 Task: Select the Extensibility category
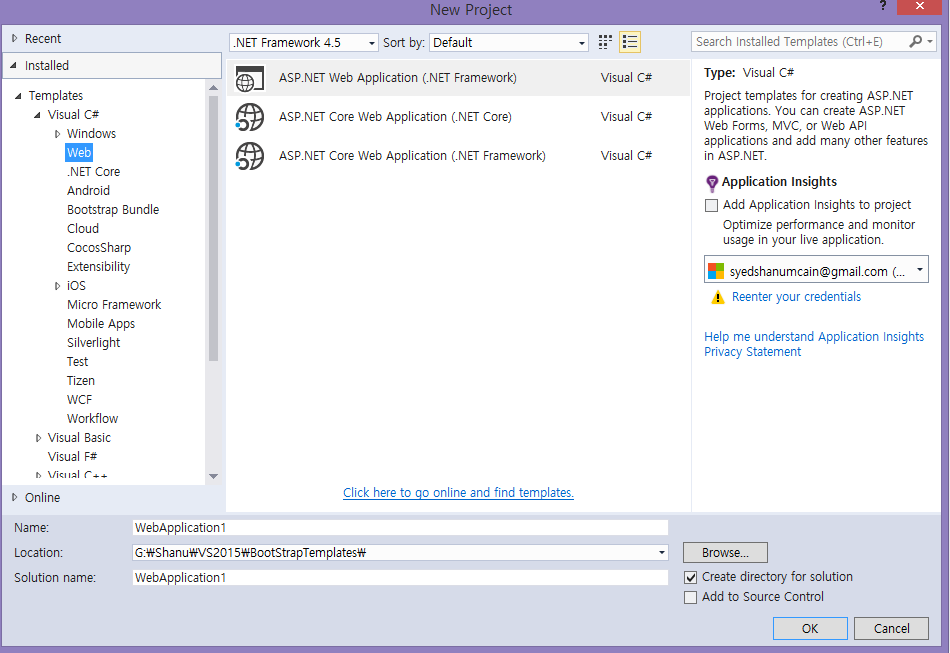(98, 267)
